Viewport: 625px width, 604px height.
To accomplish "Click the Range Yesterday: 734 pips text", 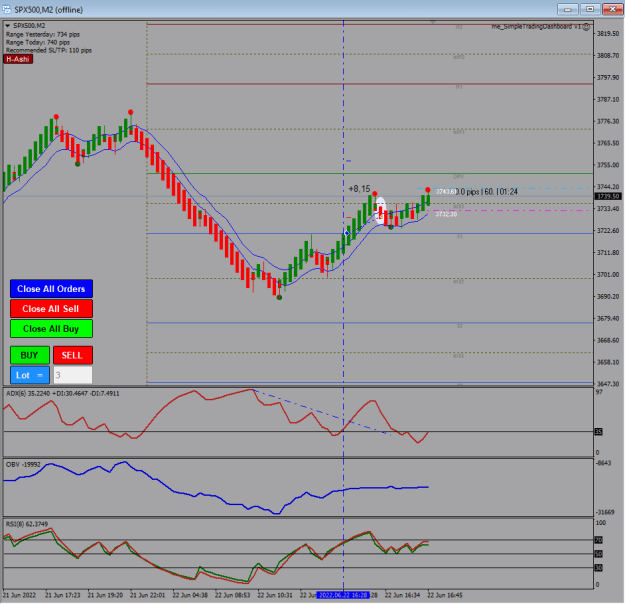I will (43, 35).
